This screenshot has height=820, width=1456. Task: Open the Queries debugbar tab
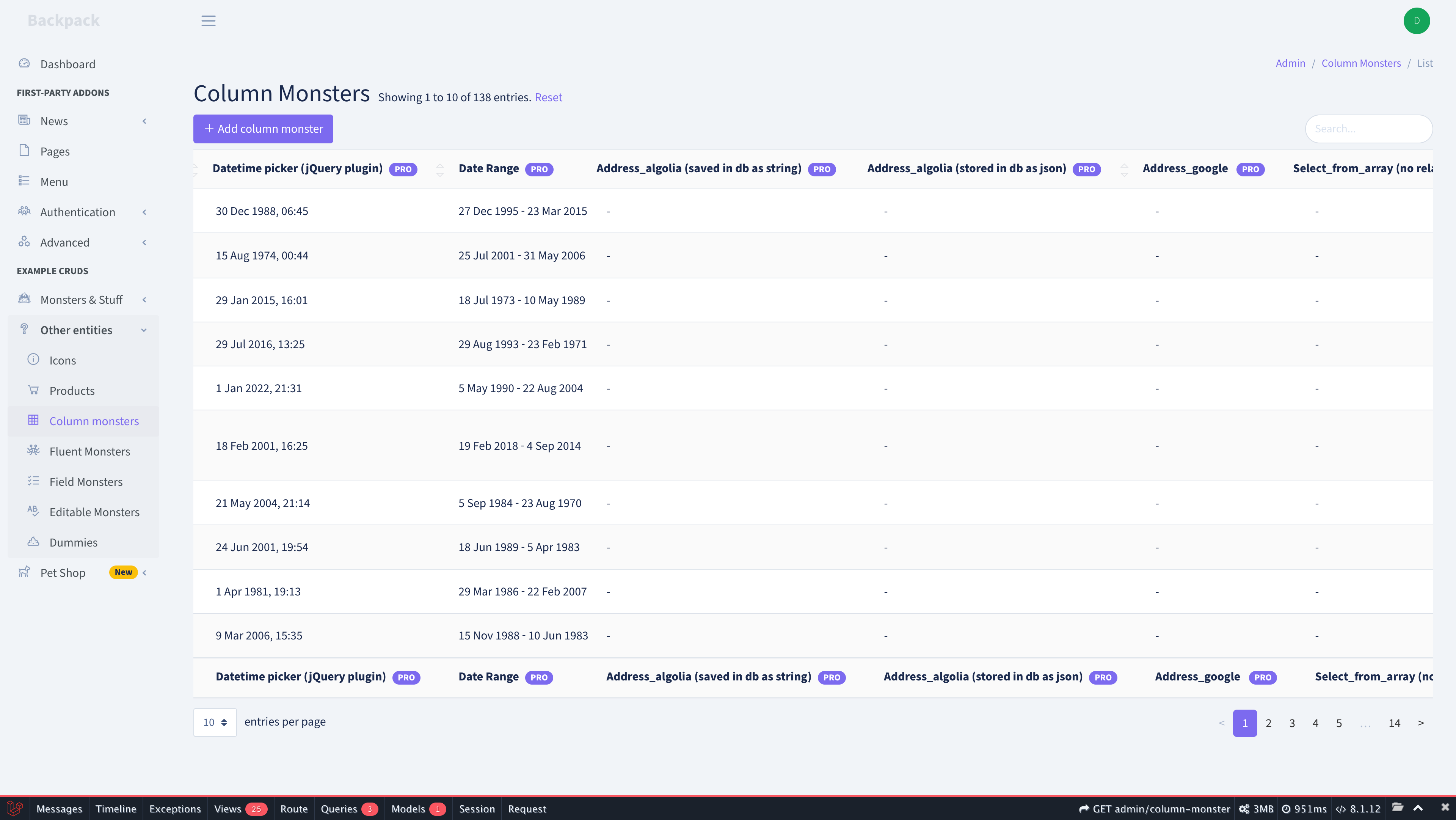[x=349, y=809]
